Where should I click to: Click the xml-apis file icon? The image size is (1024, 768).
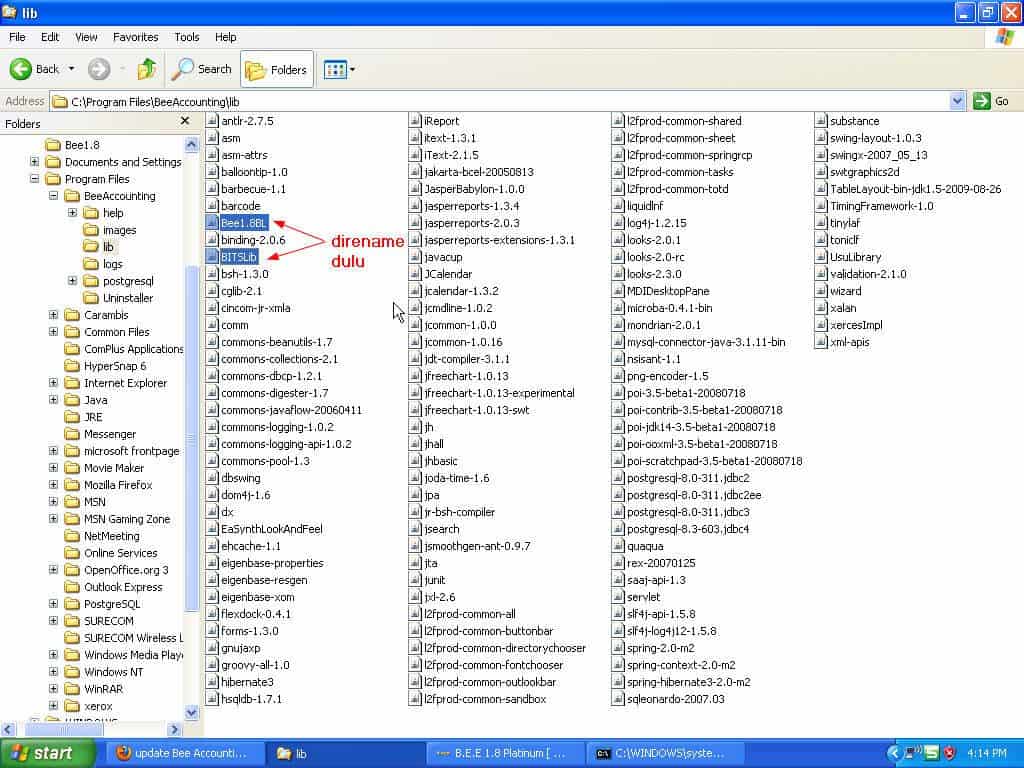pyautogui.click(x=822, y=342)
